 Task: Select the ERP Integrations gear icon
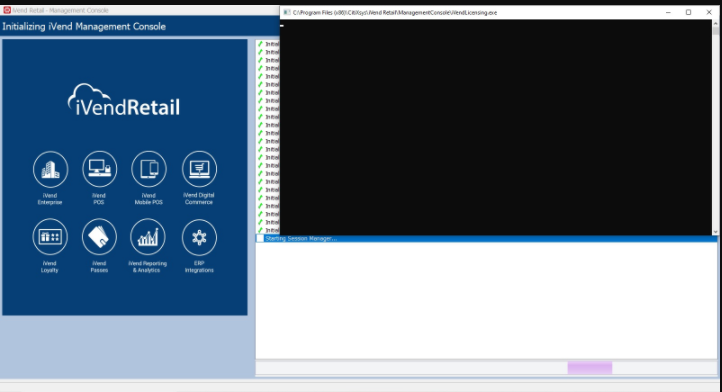point(199,237)
